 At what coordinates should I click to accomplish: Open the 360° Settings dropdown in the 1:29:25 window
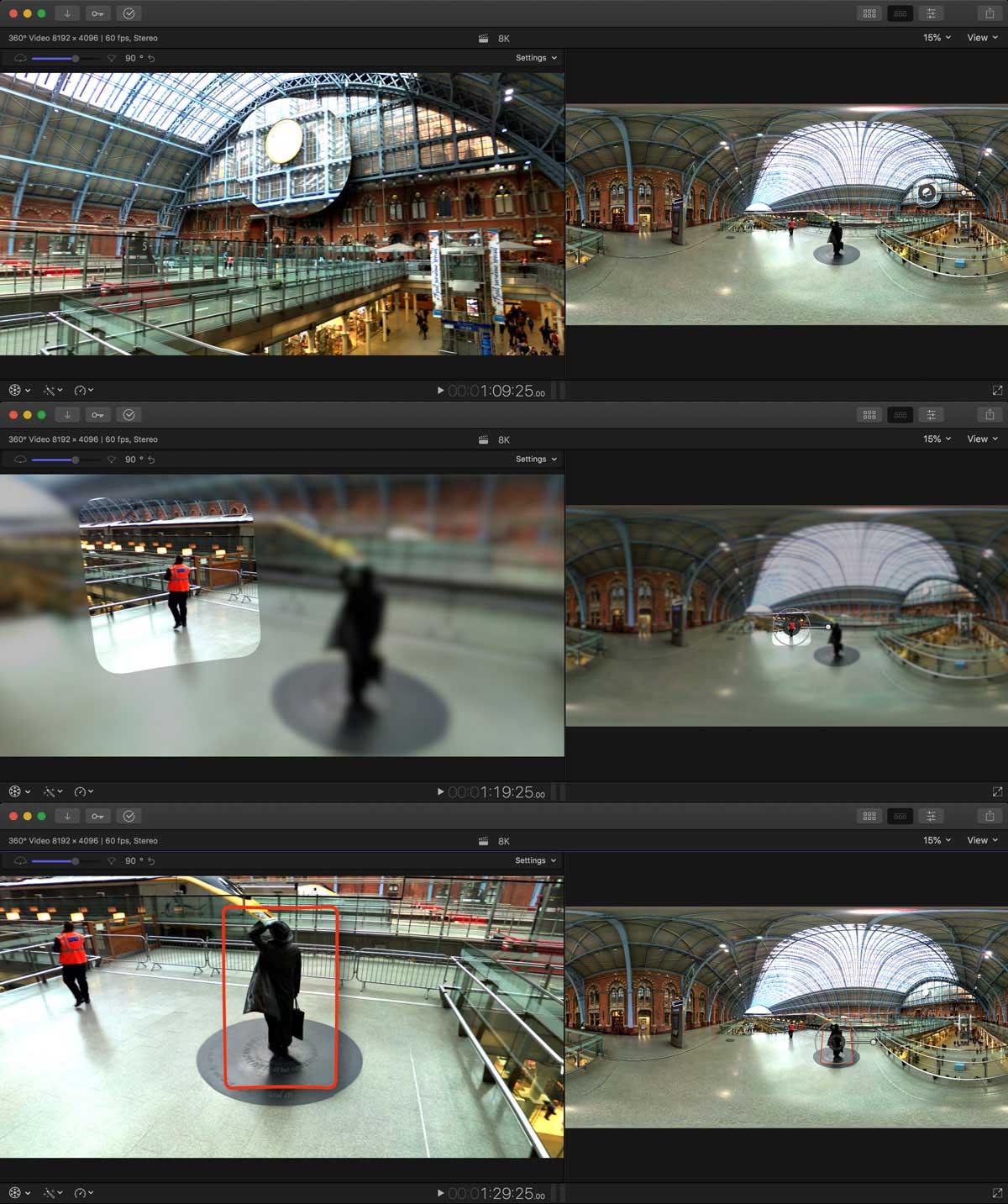pyautogui.click(x=535, y=861)
